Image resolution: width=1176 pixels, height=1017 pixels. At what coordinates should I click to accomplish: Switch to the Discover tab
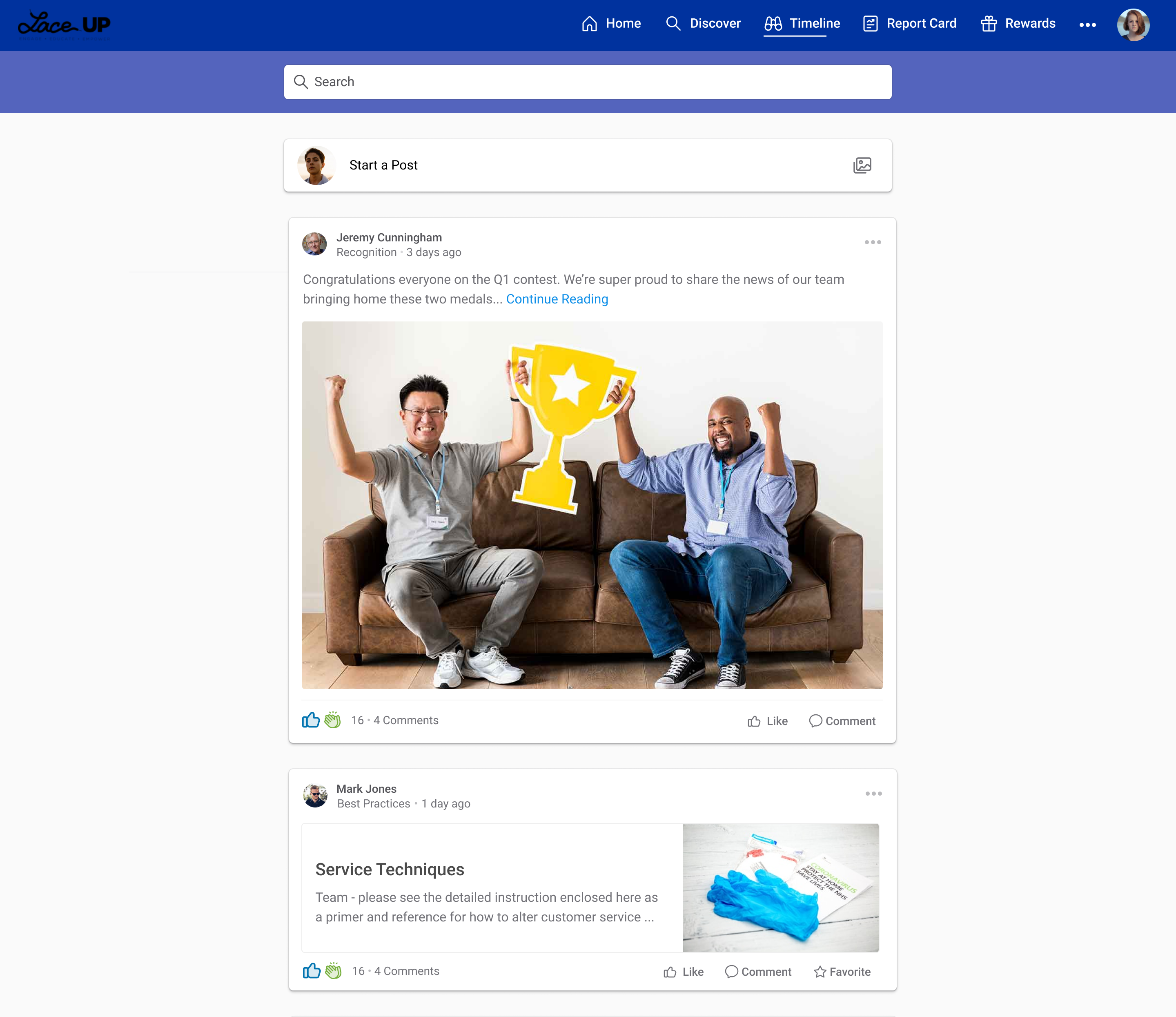(x=703, y=24)
